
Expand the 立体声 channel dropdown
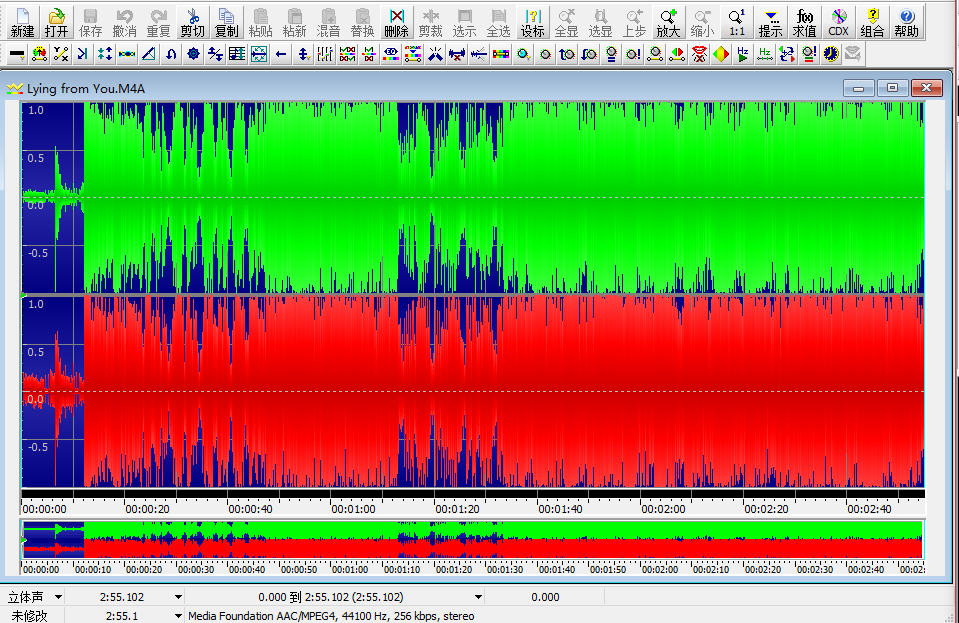(x=59, y=597)
